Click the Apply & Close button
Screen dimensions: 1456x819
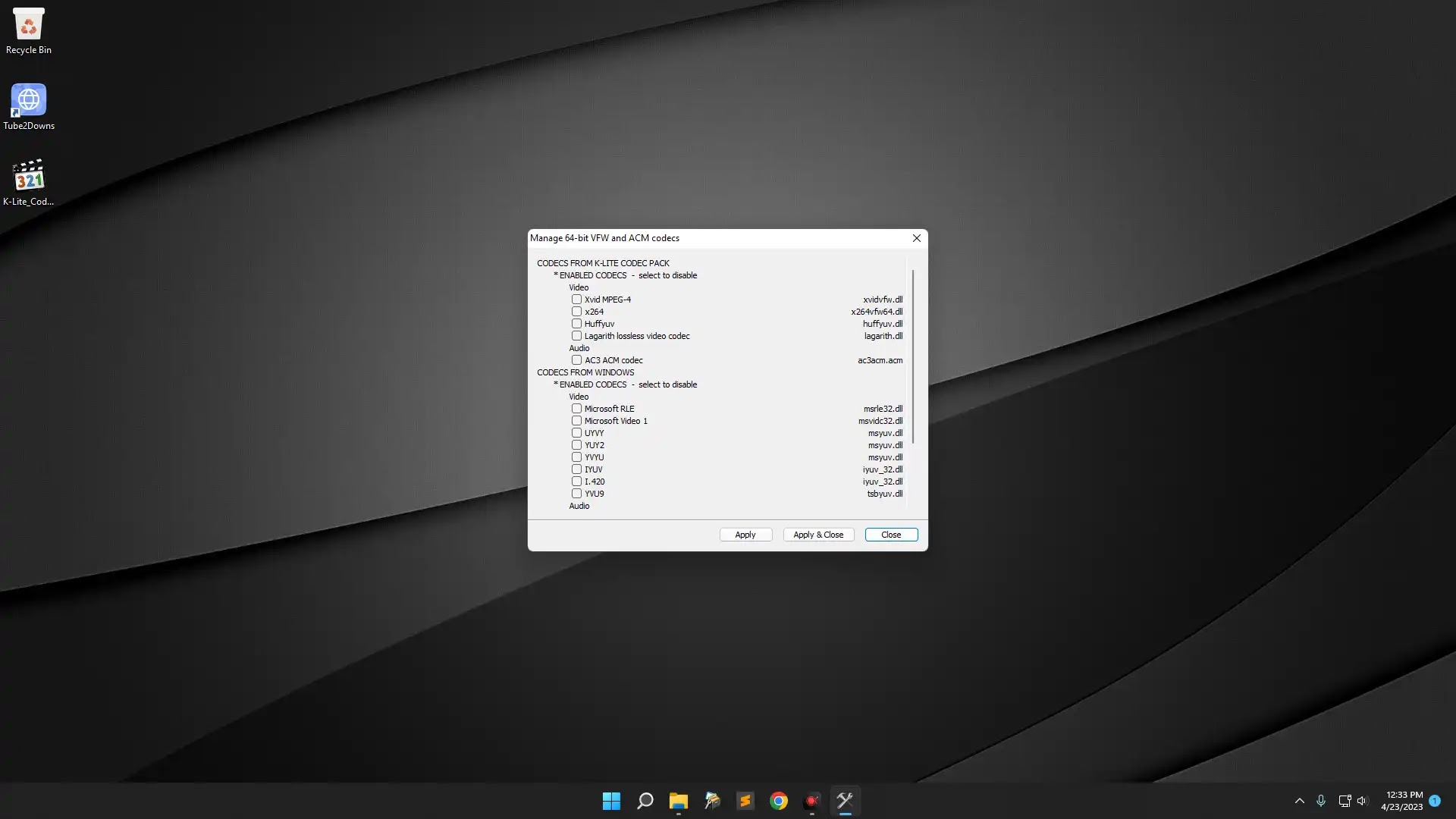(x=818, y=534)
